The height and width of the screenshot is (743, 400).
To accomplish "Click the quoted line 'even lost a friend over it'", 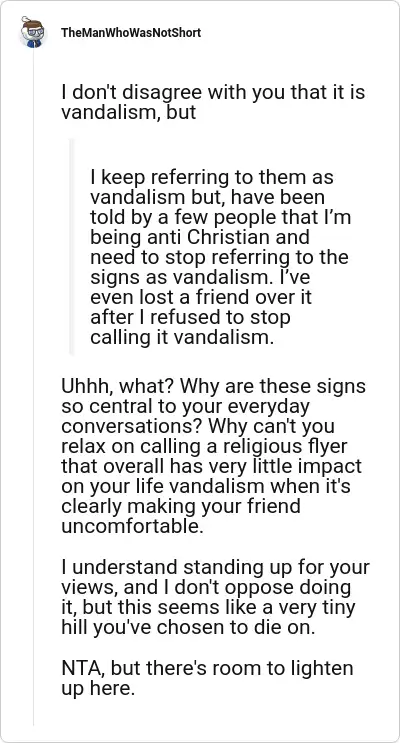I will click(x=201, y=297).
